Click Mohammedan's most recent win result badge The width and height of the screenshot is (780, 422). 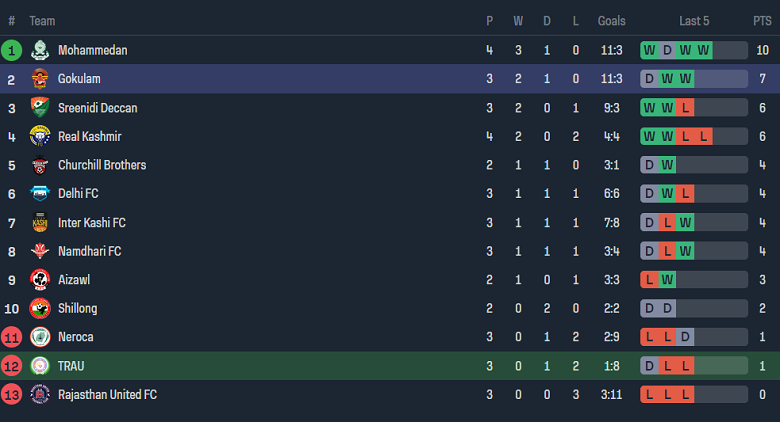(x=703, y=50)
